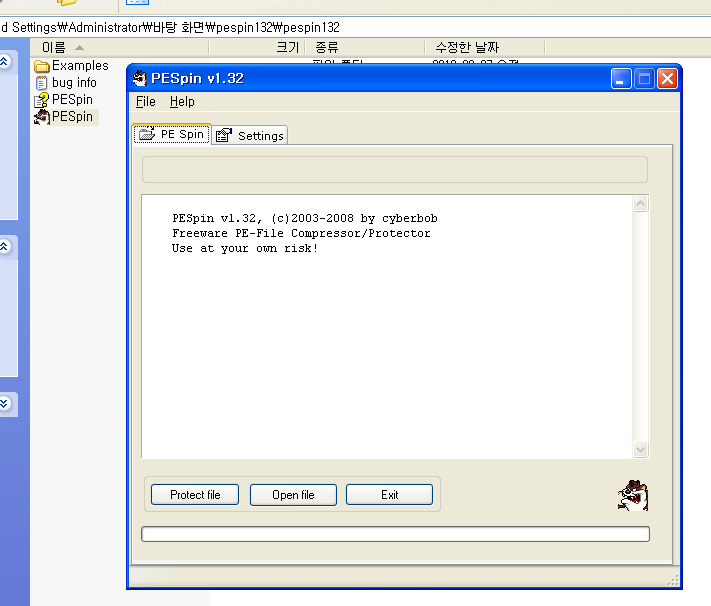Click the PESpin title bar application icon

pos(140,78)
